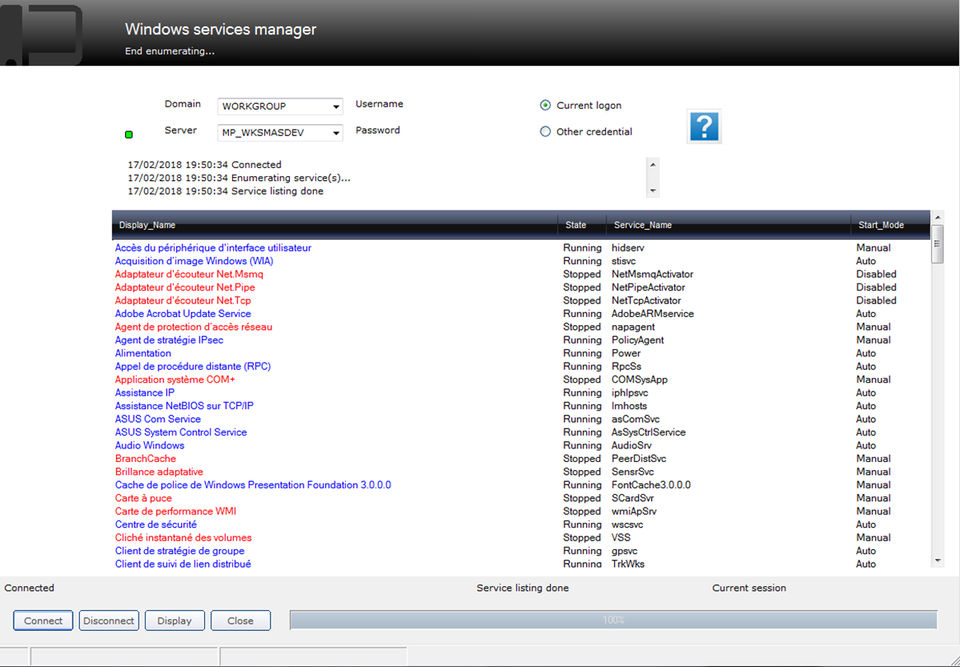Sort by Start_Mode column header
This screenshot has width=960, height=667.
890,225
